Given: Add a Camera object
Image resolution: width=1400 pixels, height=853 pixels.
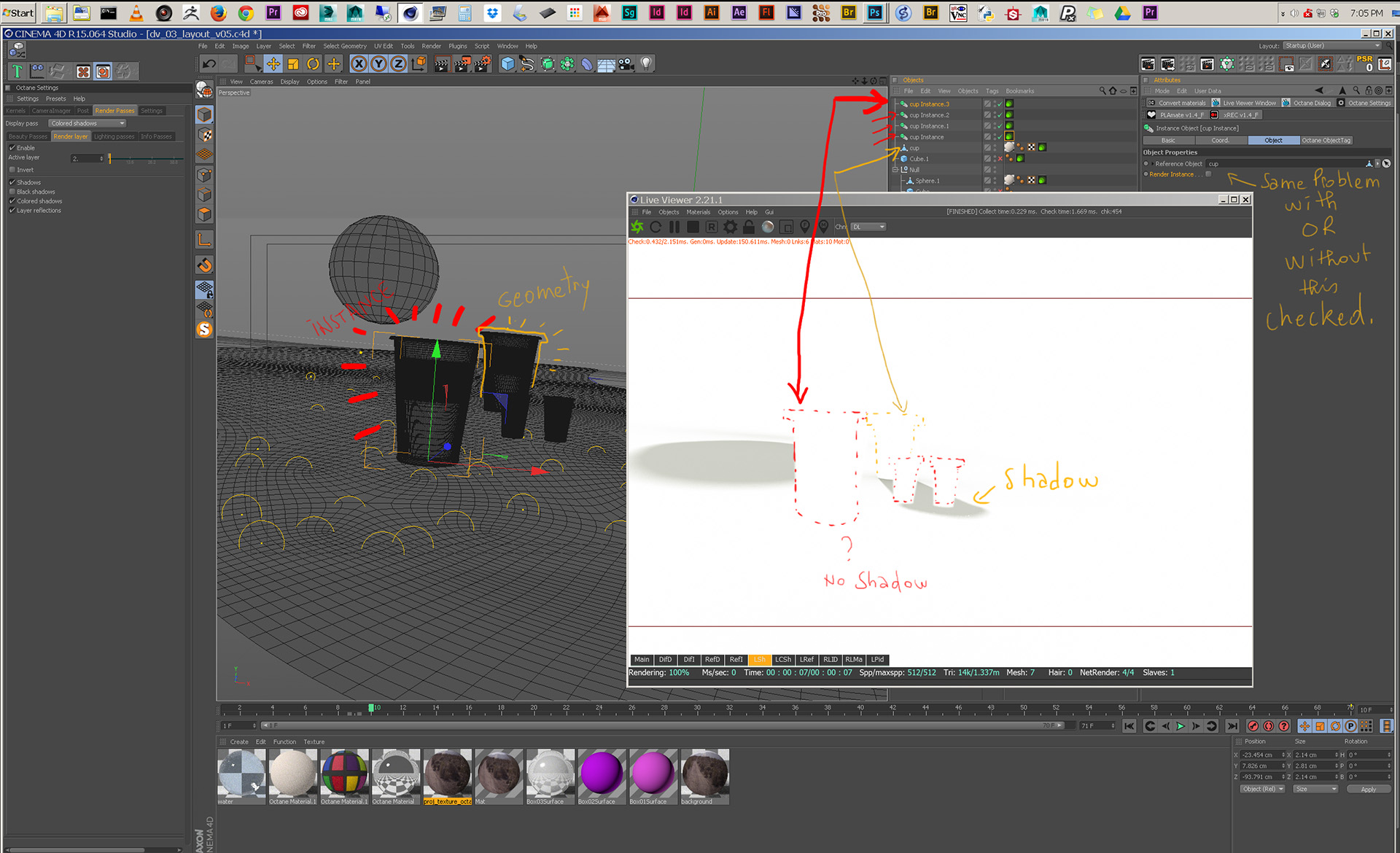Looking at the screenshot, I should click(626, 64).
